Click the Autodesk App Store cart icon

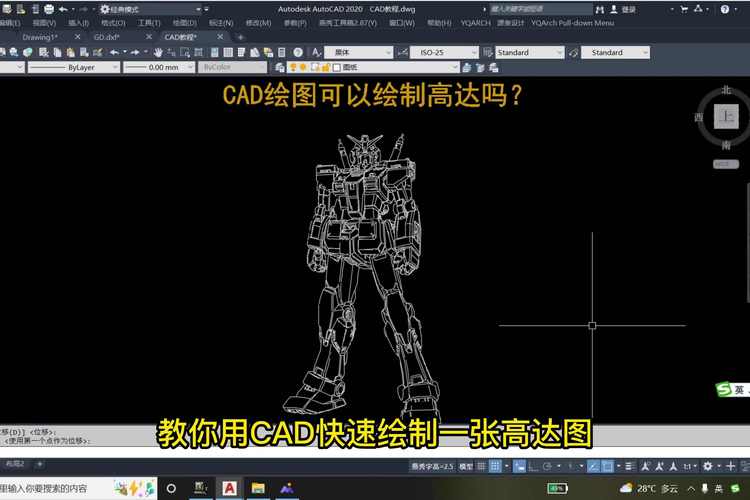click(x=684, y=9)
